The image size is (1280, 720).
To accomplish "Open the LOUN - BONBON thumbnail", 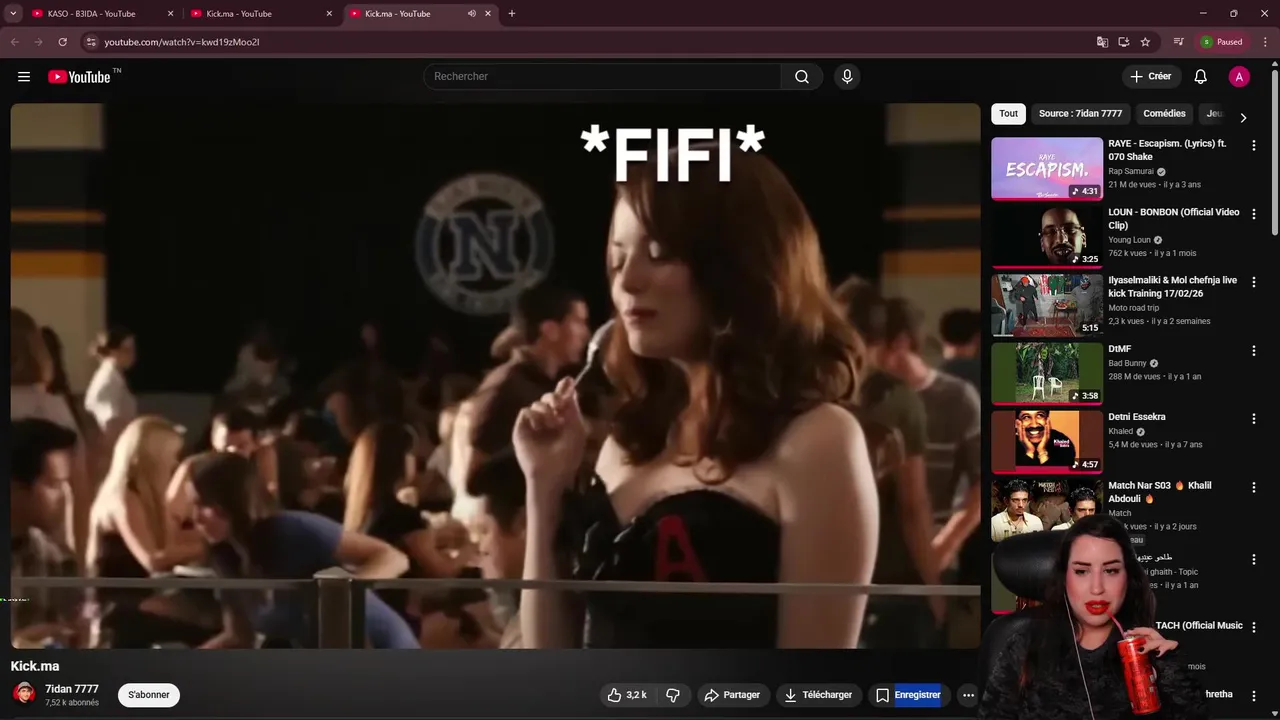I will (1047, 237).
